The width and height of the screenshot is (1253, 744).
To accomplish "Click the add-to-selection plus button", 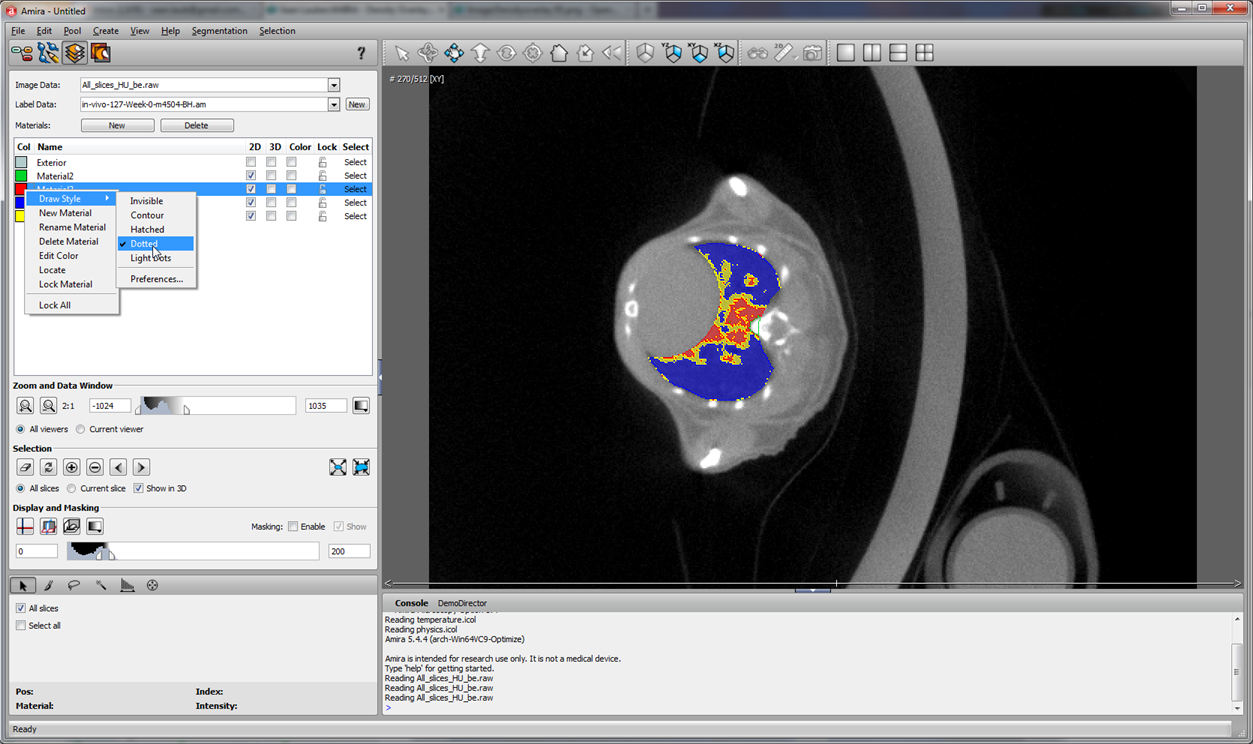I will [x=72, y=467].
